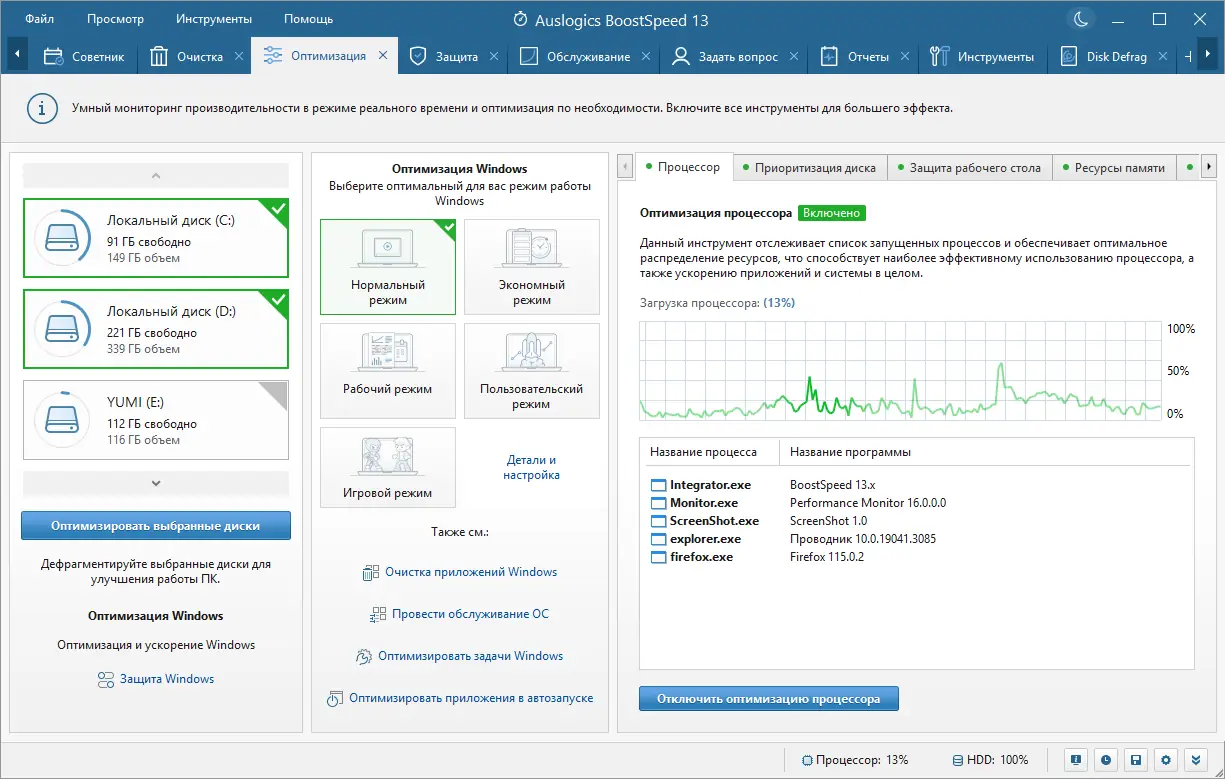Viewport: 1225px width, 779px height.
Task: Select Экономный режим mode
Action: pos(532,267)
